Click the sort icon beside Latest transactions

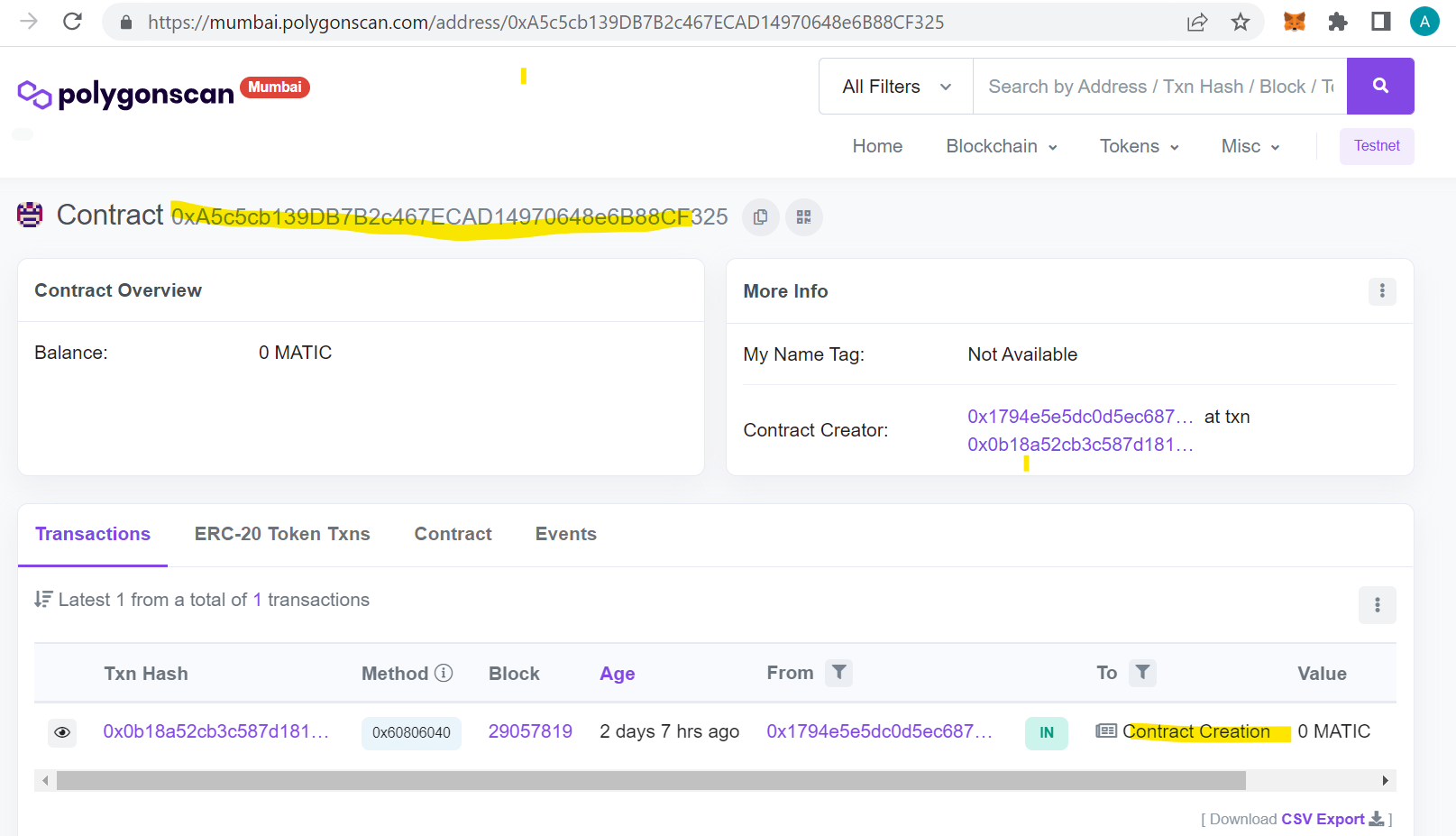pos(43,600)
